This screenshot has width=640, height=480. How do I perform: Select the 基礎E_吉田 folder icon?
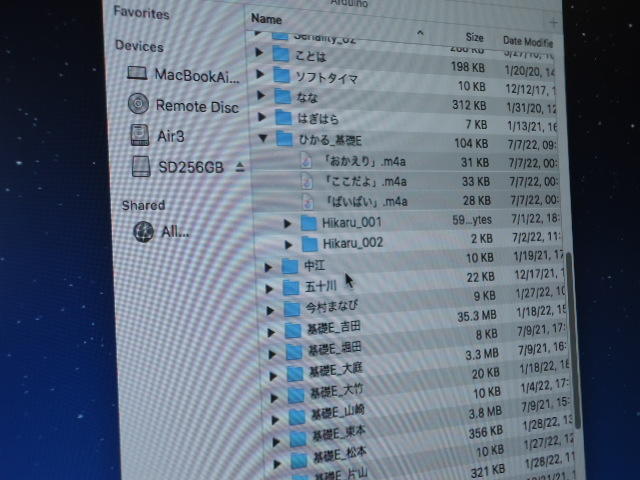coord(293,331)
